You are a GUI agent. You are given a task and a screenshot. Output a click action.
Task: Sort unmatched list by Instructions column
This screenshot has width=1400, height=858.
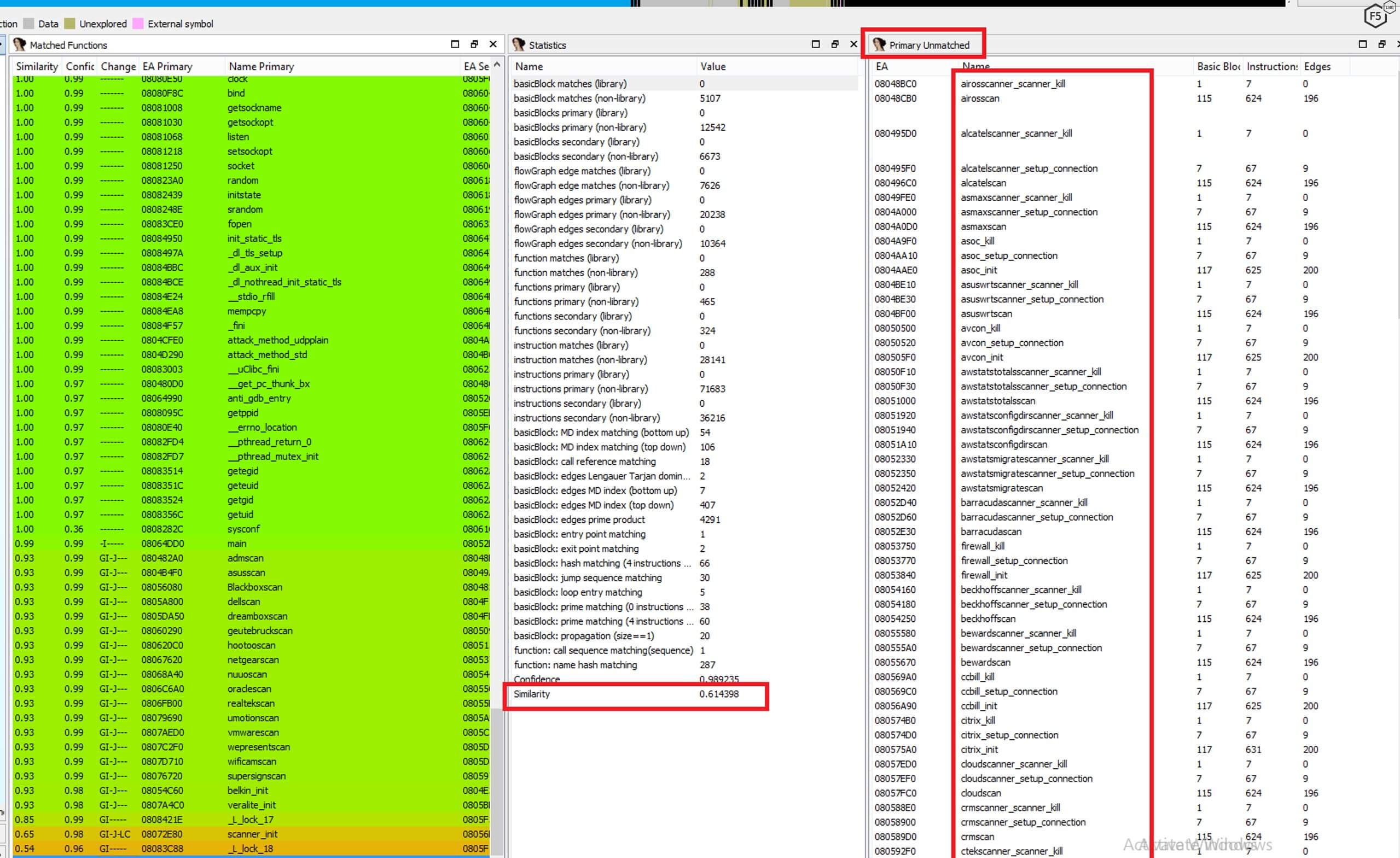click(1271, 66)
